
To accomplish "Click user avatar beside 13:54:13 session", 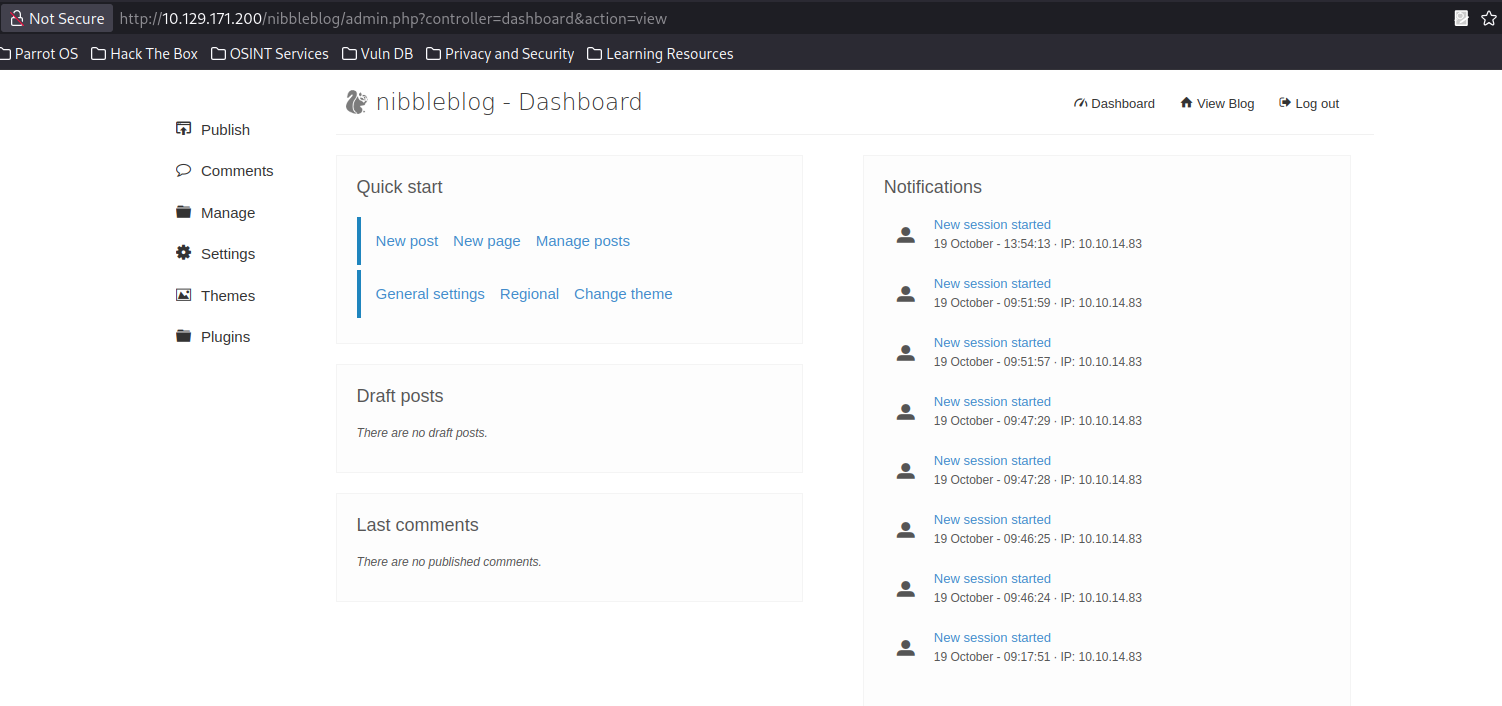I will click(x=905, y=235).
